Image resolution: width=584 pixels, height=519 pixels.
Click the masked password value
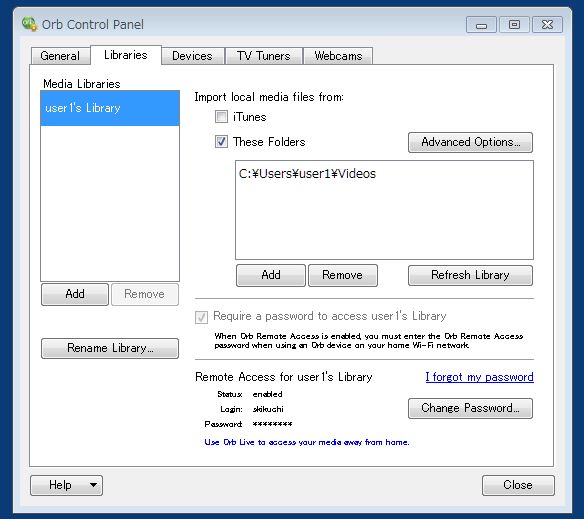(x=272, y=424)
